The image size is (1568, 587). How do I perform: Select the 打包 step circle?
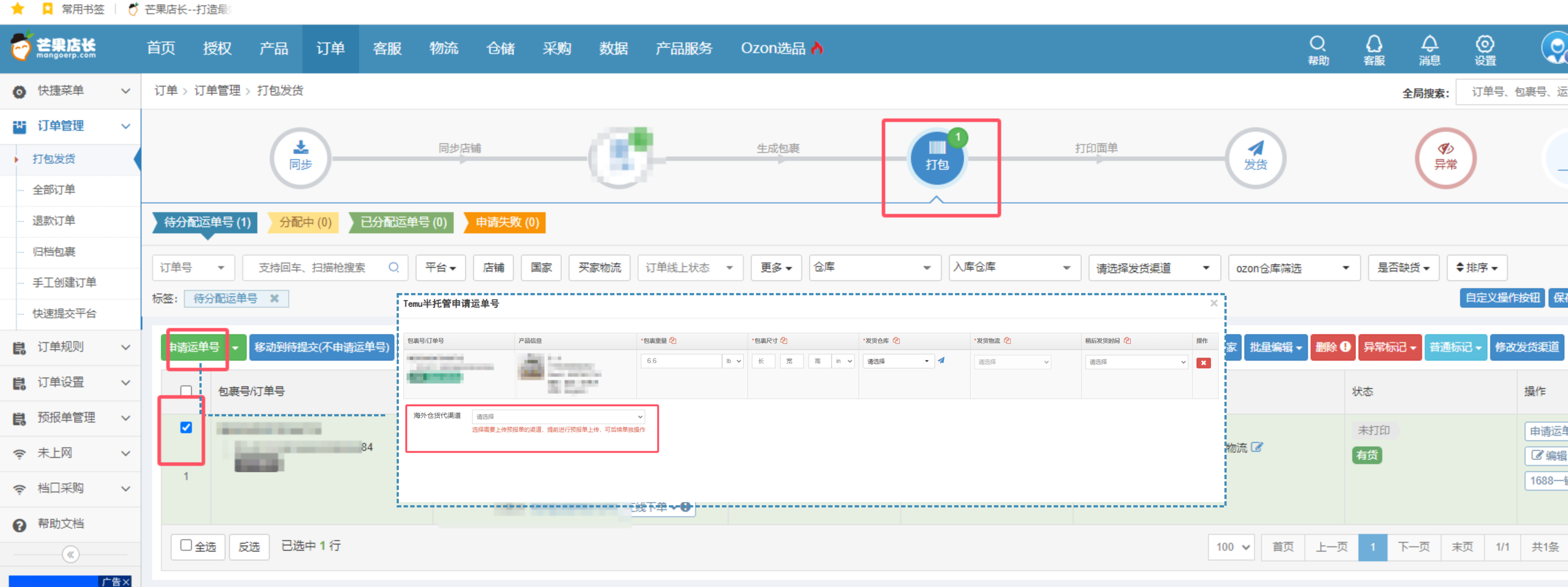937,158
